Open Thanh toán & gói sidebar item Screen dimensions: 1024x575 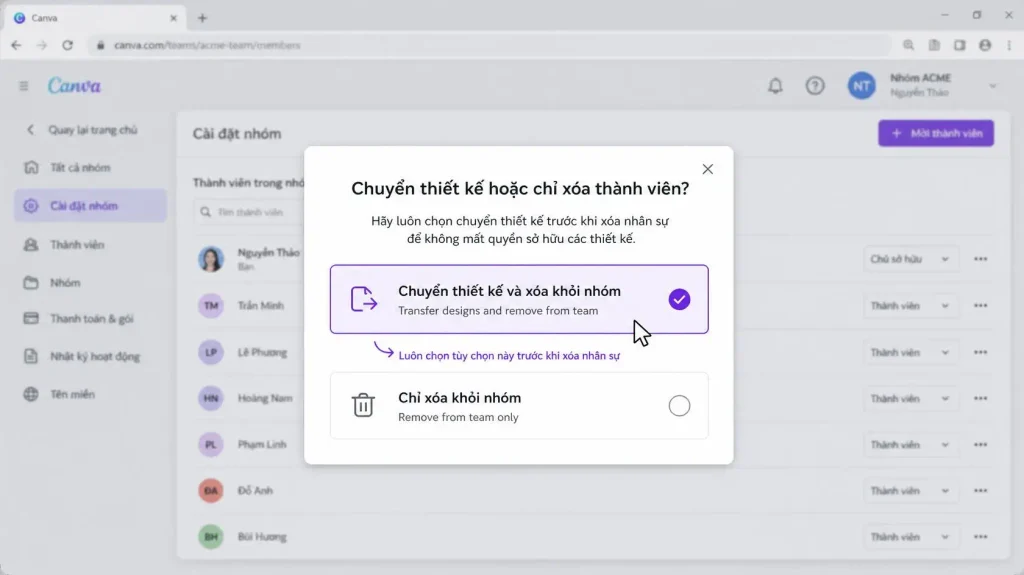90,319
